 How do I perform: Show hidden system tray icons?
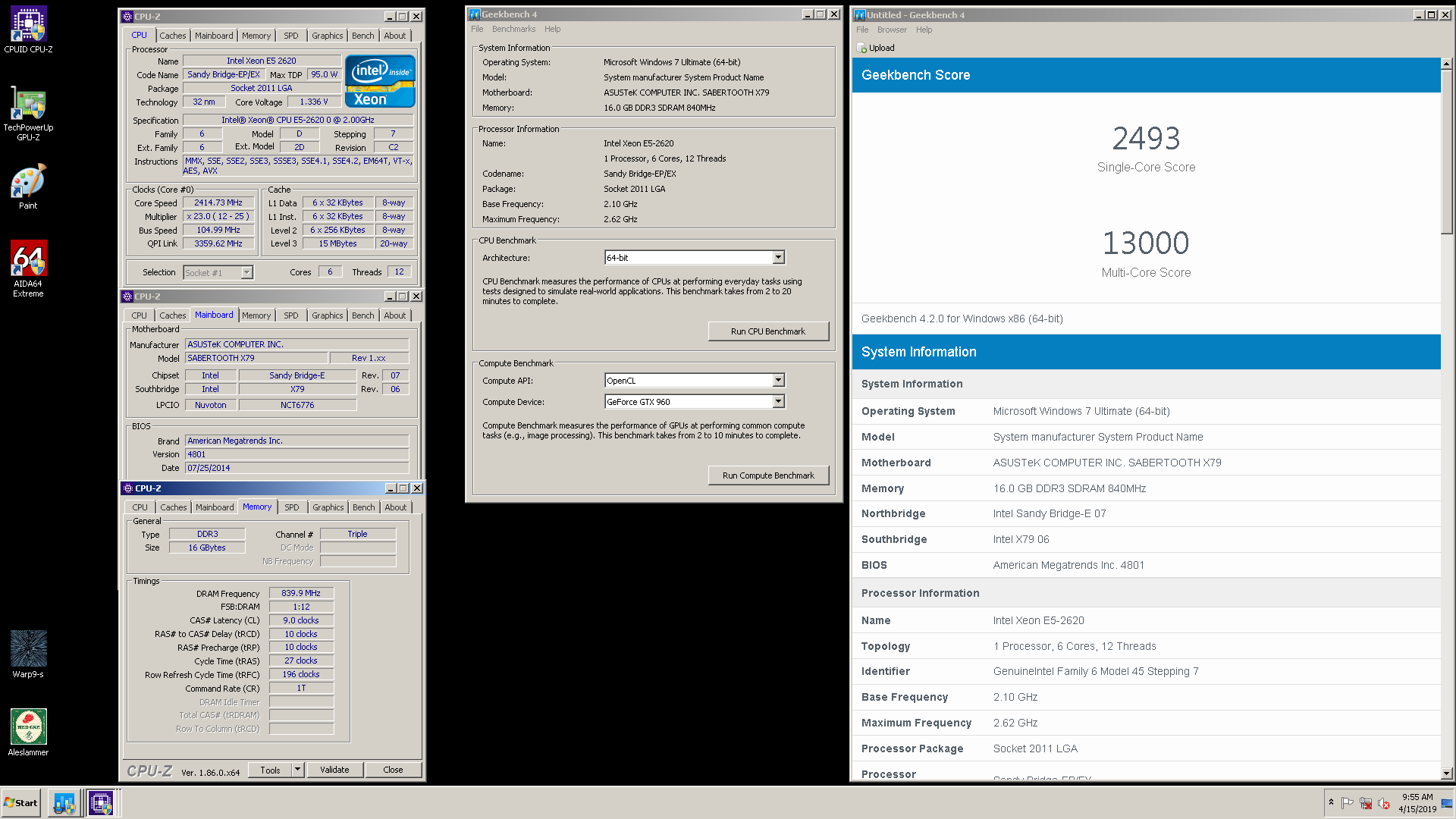(1331, 802)
